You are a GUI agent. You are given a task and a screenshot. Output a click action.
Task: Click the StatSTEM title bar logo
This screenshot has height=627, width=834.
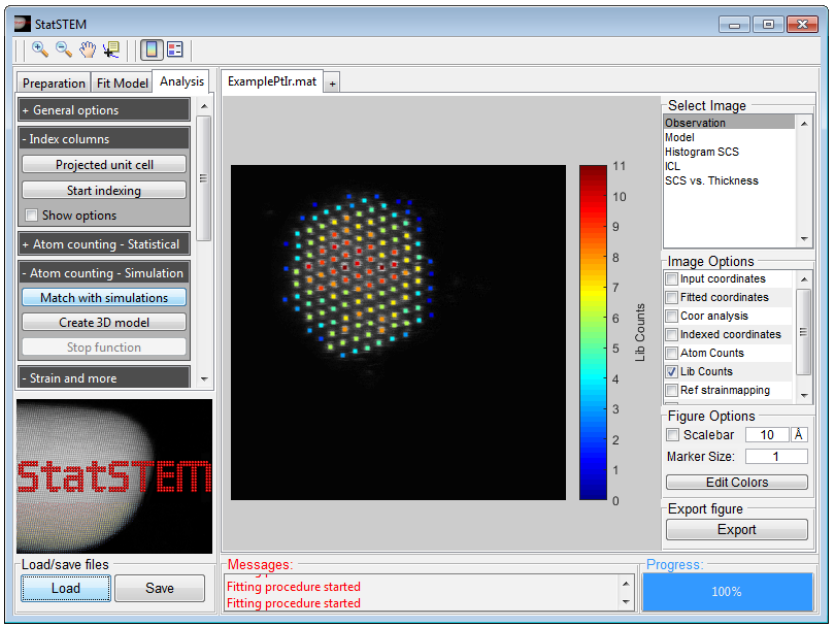pyautogui.click(x=22, y=22)
